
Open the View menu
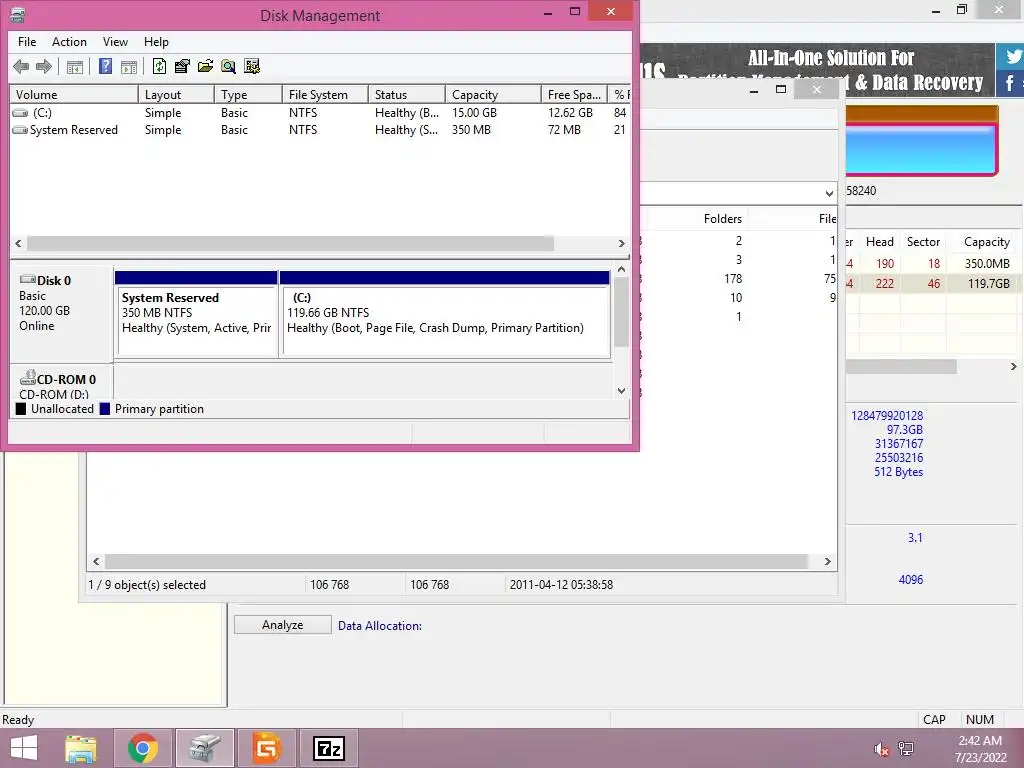pyautogui.click(x=115, y=42)
